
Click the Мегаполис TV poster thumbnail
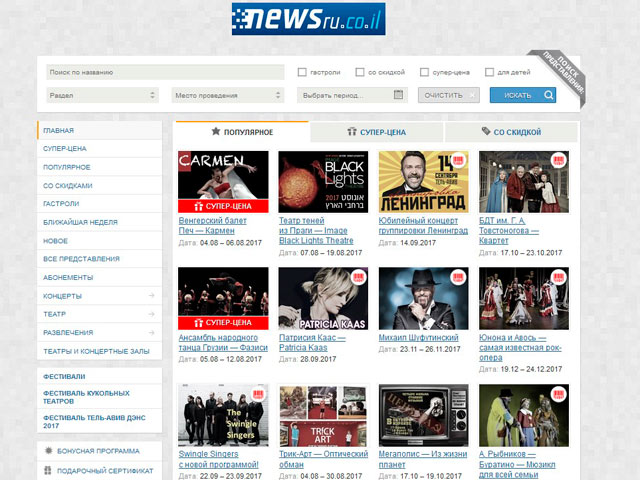coord(424,415)
